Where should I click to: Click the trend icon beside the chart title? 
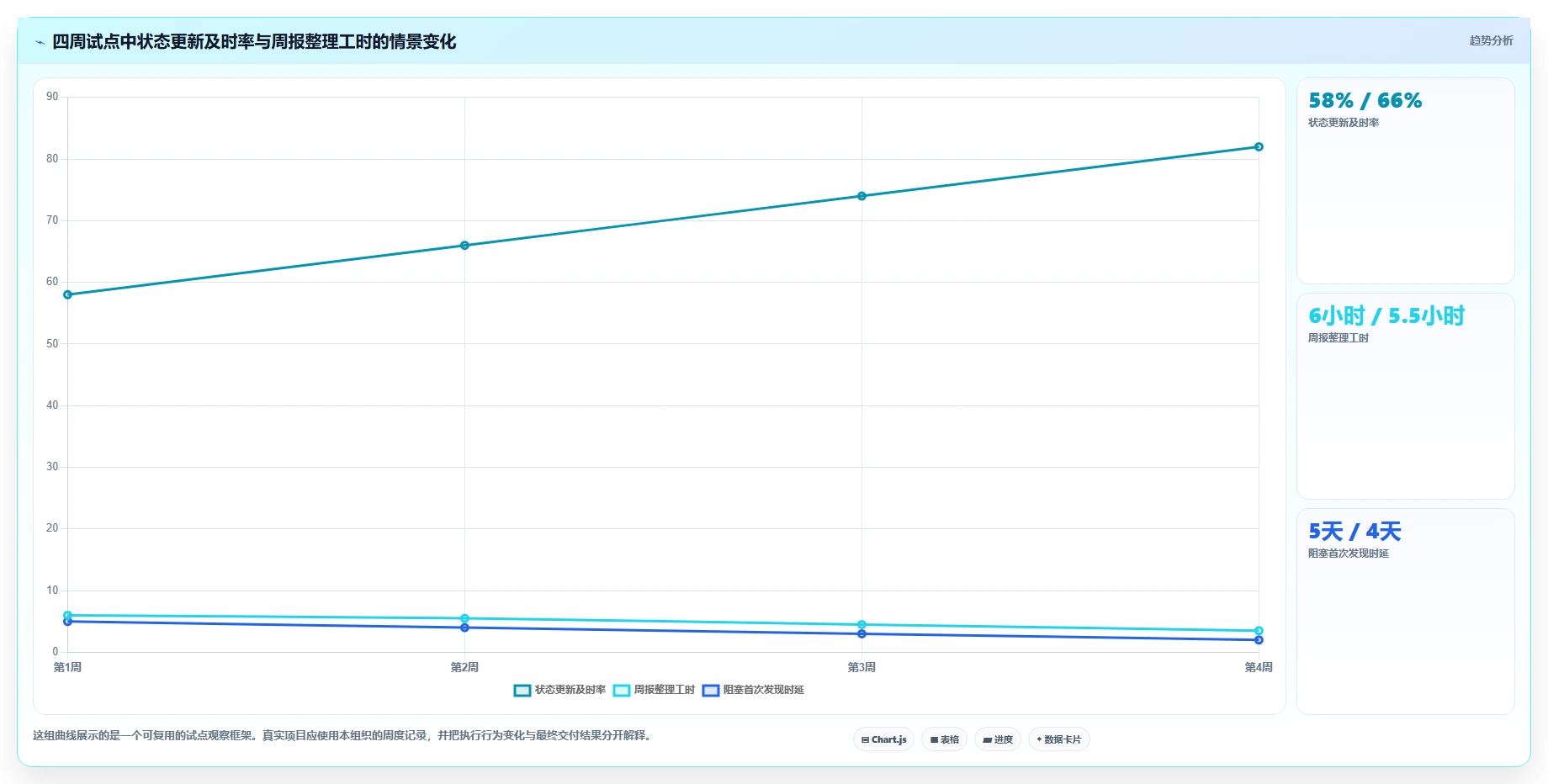coord(40,42)
